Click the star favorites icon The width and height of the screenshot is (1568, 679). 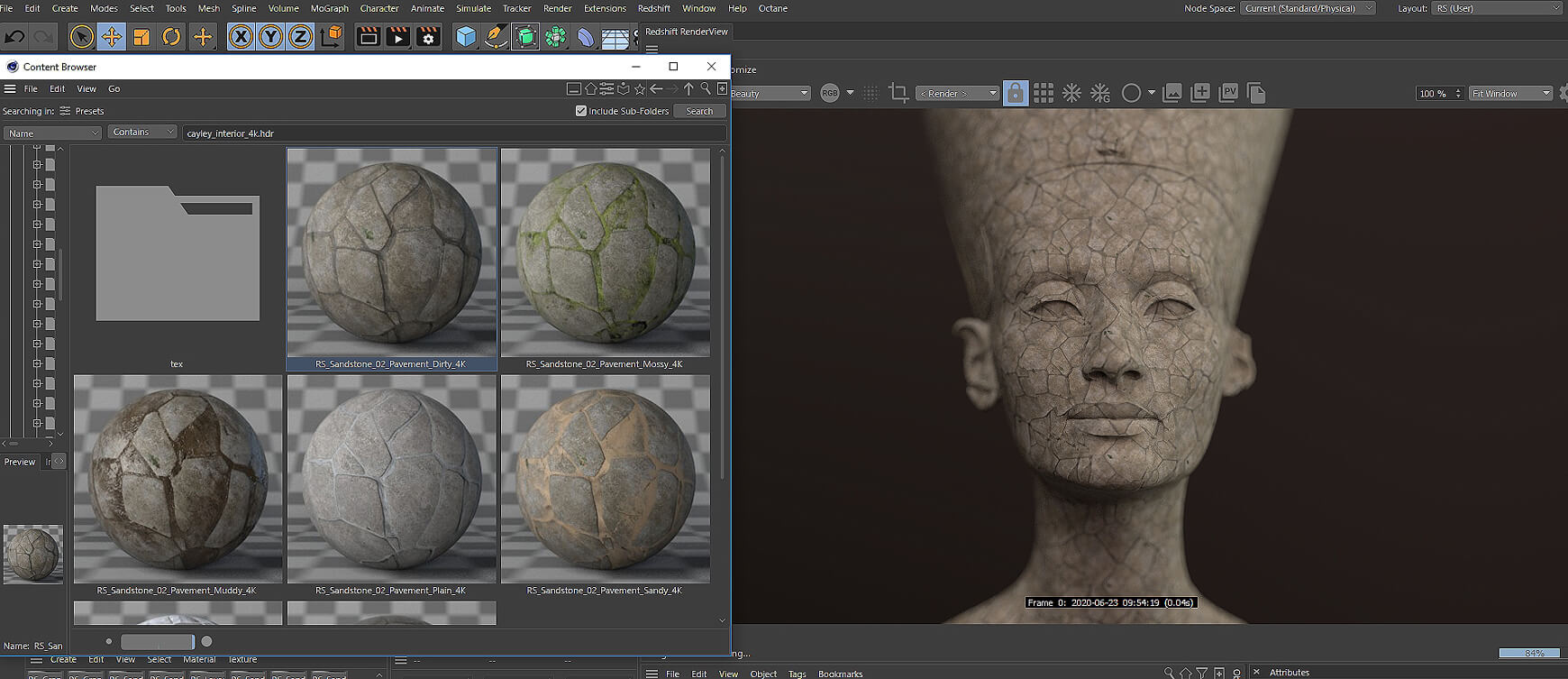640,89
